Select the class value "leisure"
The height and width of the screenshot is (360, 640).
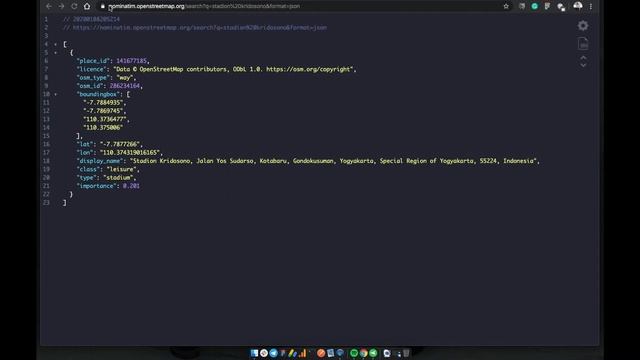pos(122,169)
